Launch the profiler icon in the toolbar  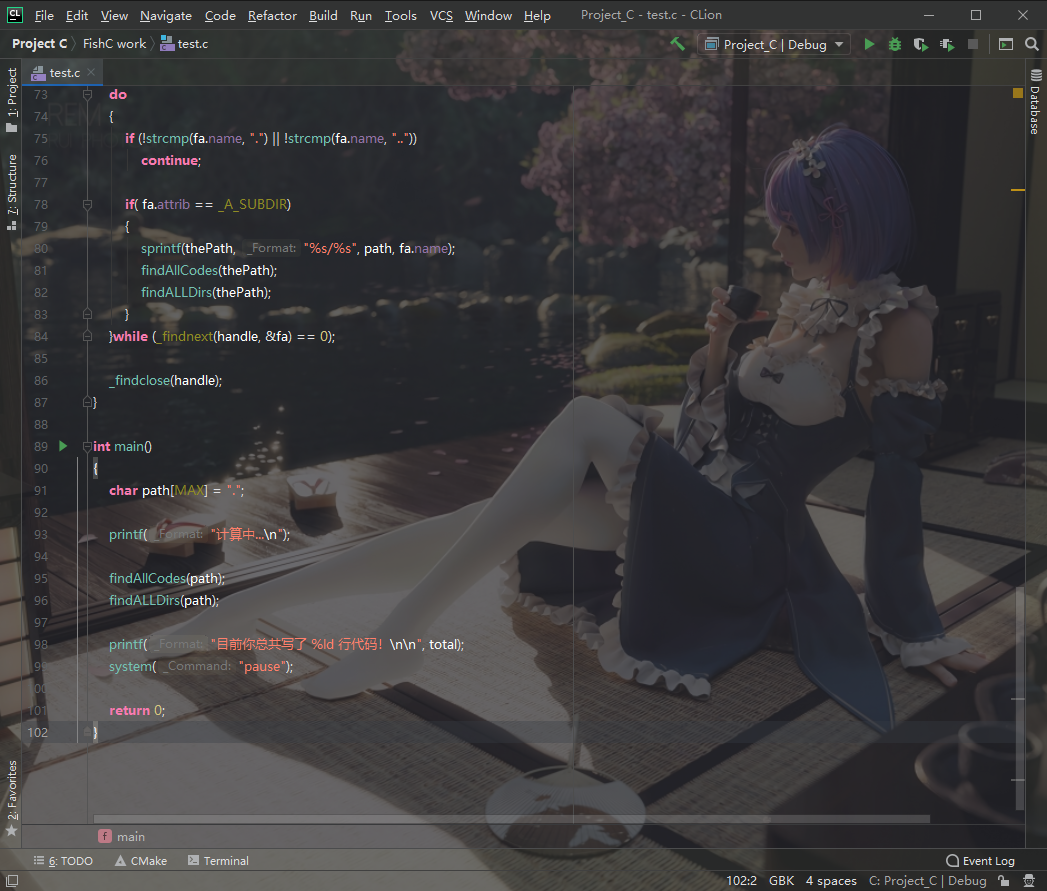[947, 44]
